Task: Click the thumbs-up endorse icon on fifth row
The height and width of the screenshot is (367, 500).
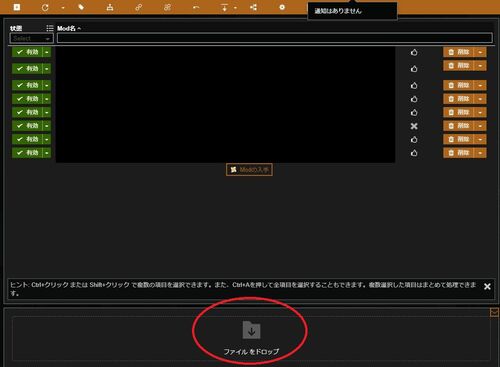Action: pyautogui.click(x=414, y=113)
